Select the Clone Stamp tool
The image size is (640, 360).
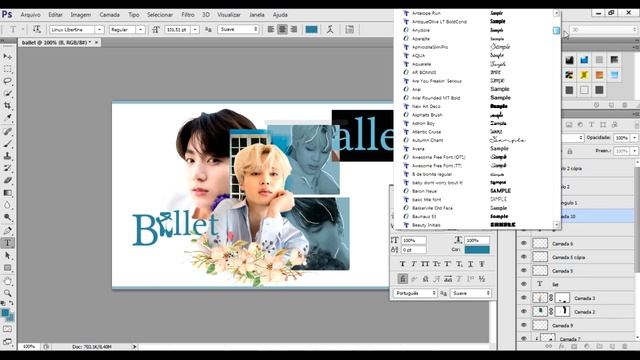tap(7, 156)
